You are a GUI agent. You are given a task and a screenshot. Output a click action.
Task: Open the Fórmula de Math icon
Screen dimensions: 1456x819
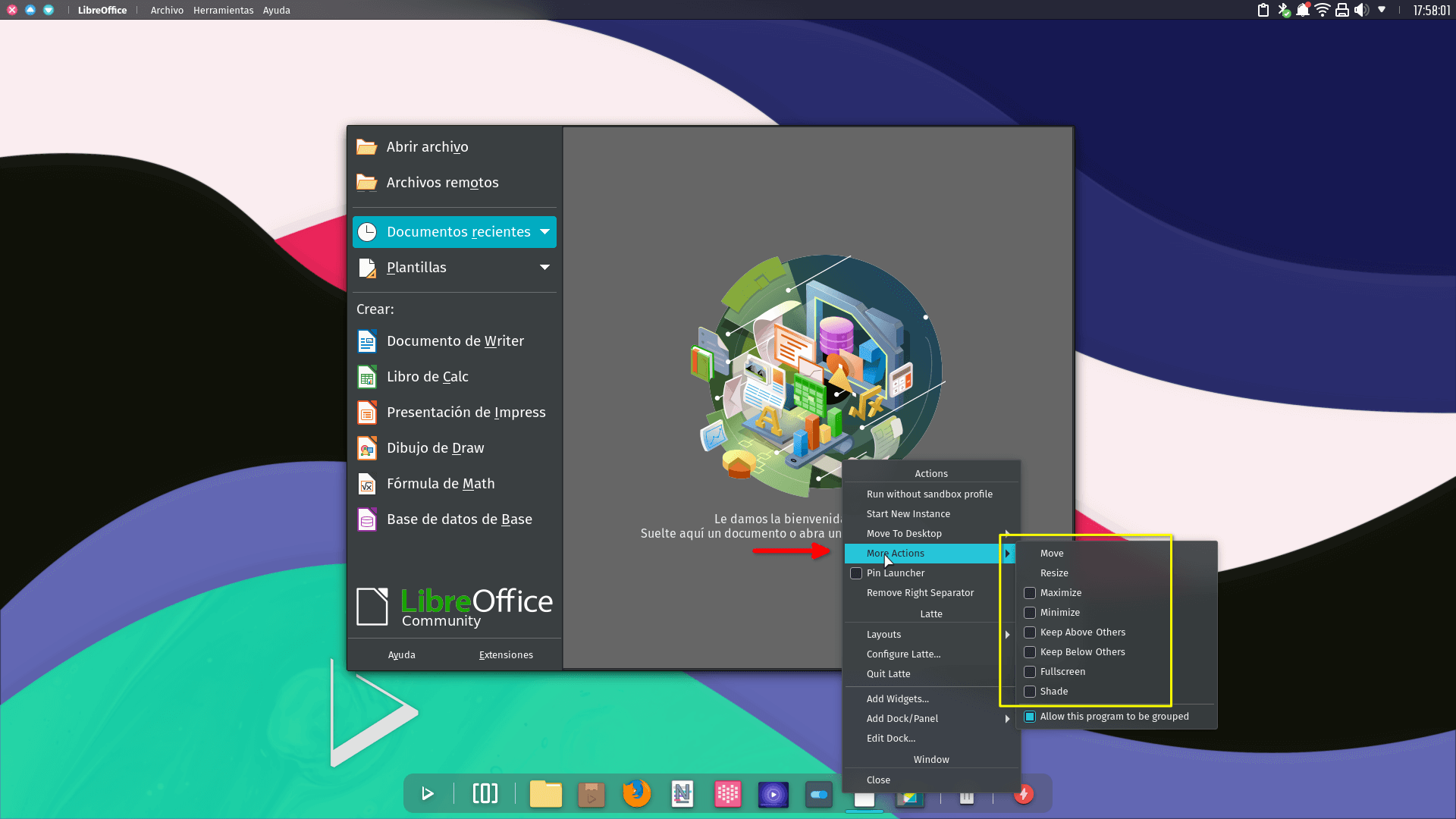[366, 483]
